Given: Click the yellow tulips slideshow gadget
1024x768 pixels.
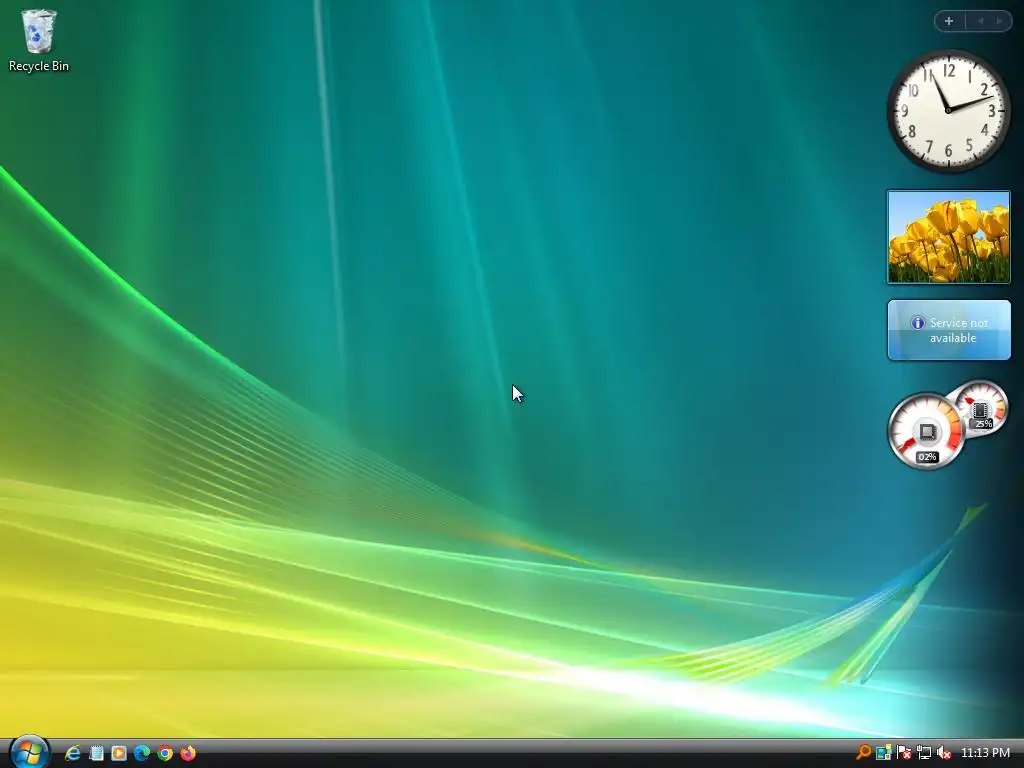Looking at the screenshot, I should (948, 237).
